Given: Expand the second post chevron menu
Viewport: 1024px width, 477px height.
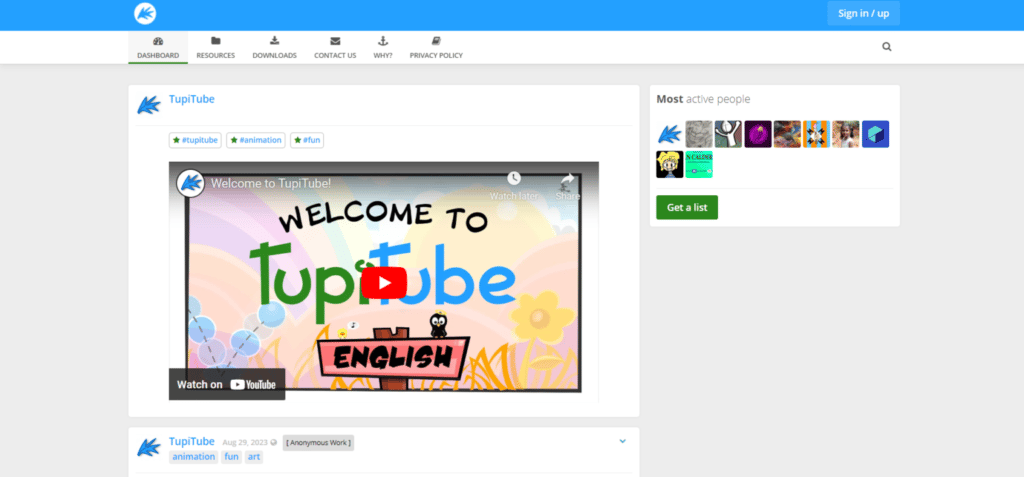Looking at the screenshot, I should coord(622,441).
